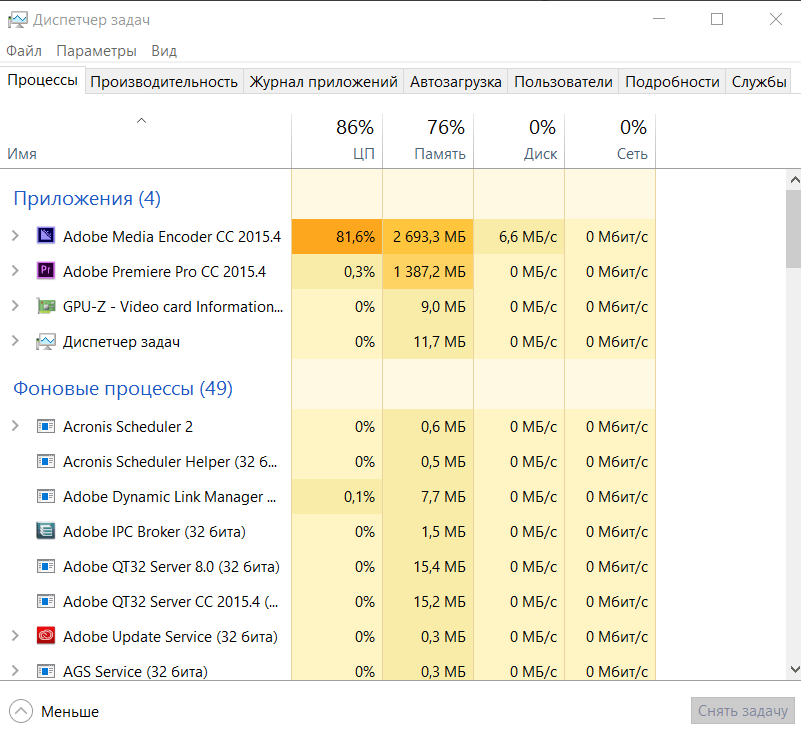Expand the Adobe Media Encoder CC 2015.4 row
This screenshot has height=732, width=801.
pos(15,235)
